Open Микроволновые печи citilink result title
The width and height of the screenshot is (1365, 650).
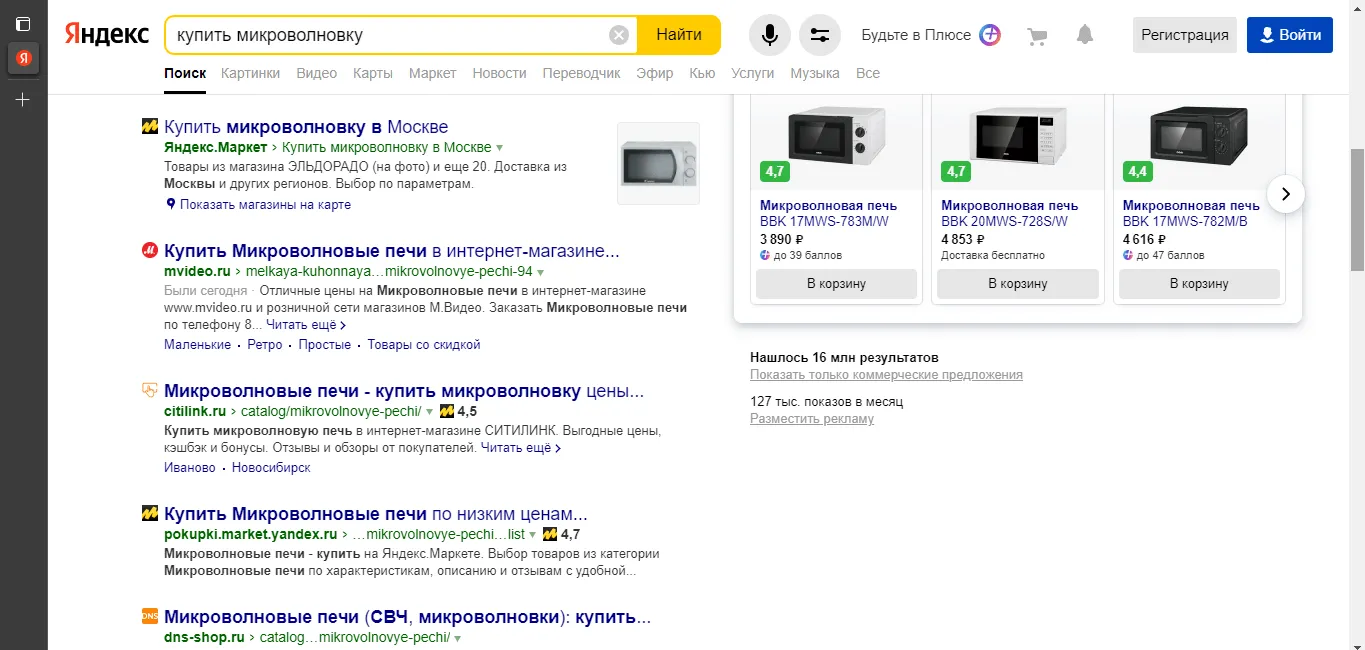(404, 390)
